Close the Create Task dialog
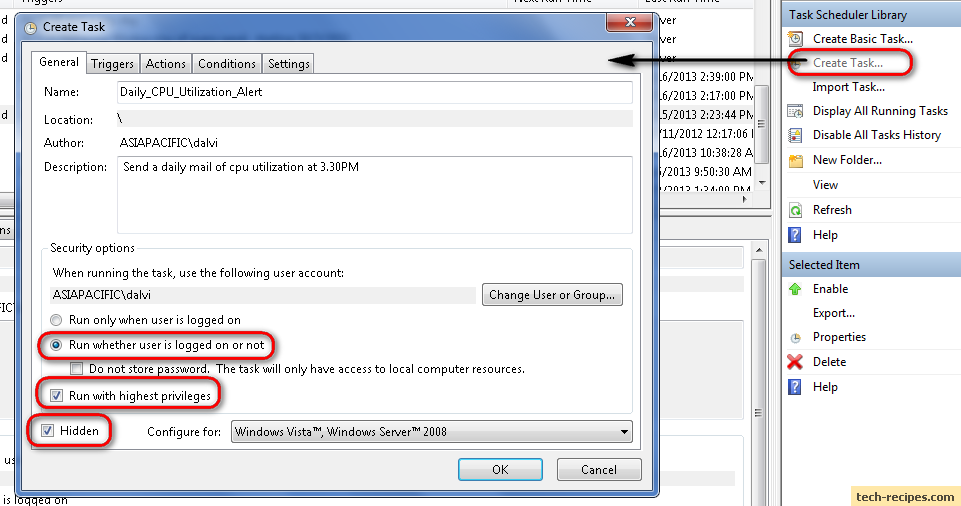 [x=629, y=23]
